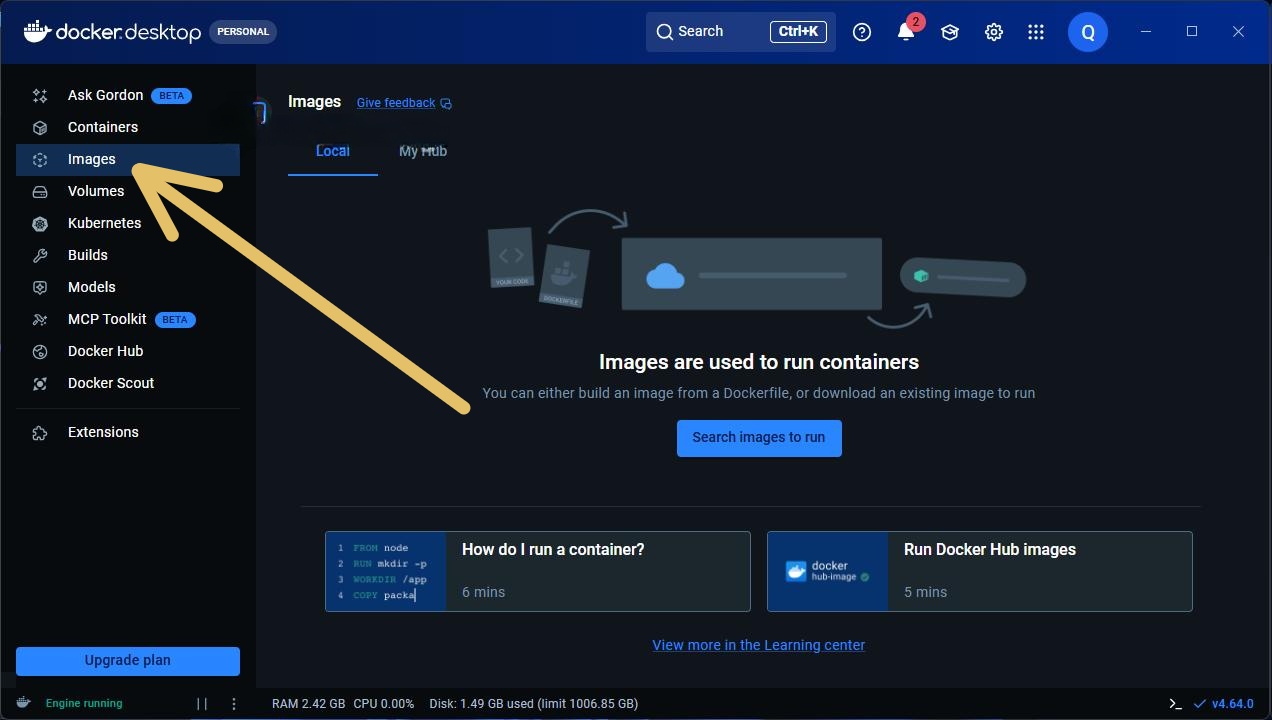Open the Volumes section

pyautogui.click(x=128, y=192)
